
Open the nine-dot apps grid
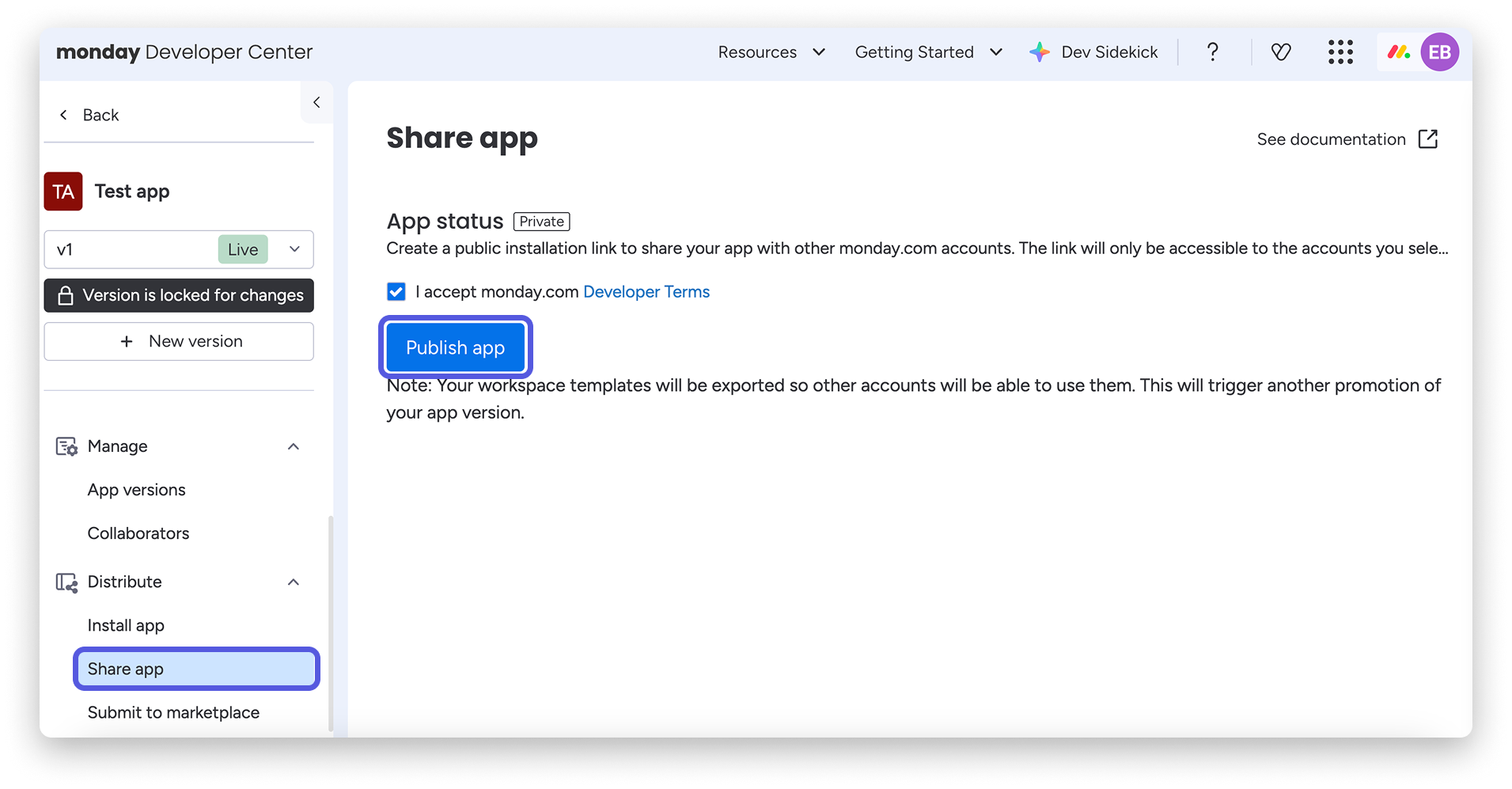[x=1340, y=52]
